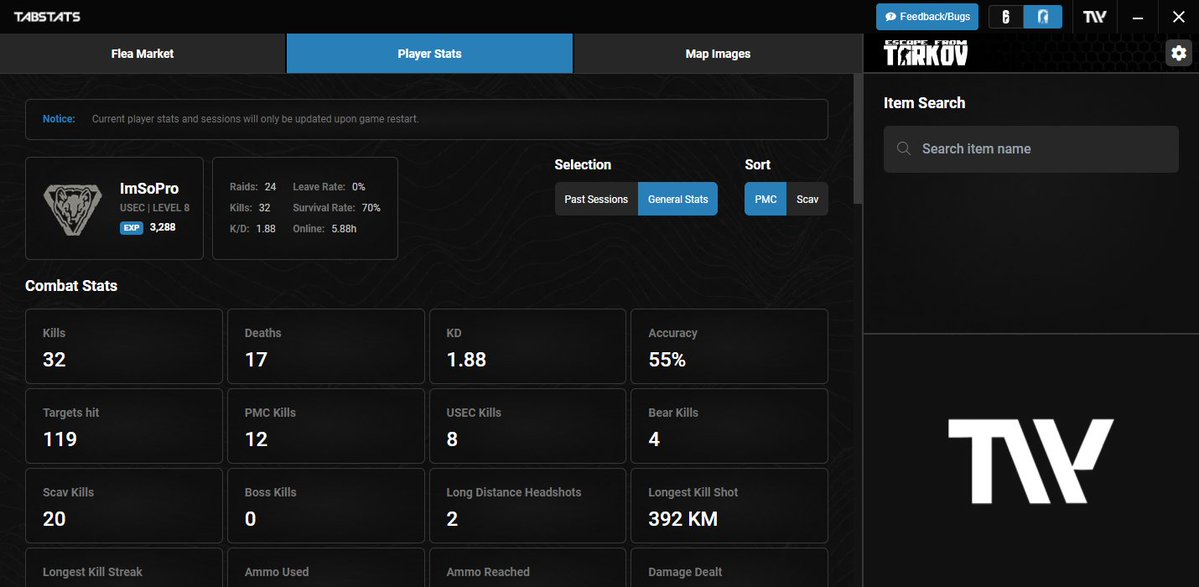Click the TV logo in title bar
The height and width of the screenshot is (587, 1199).
(x=1095, y=17)
